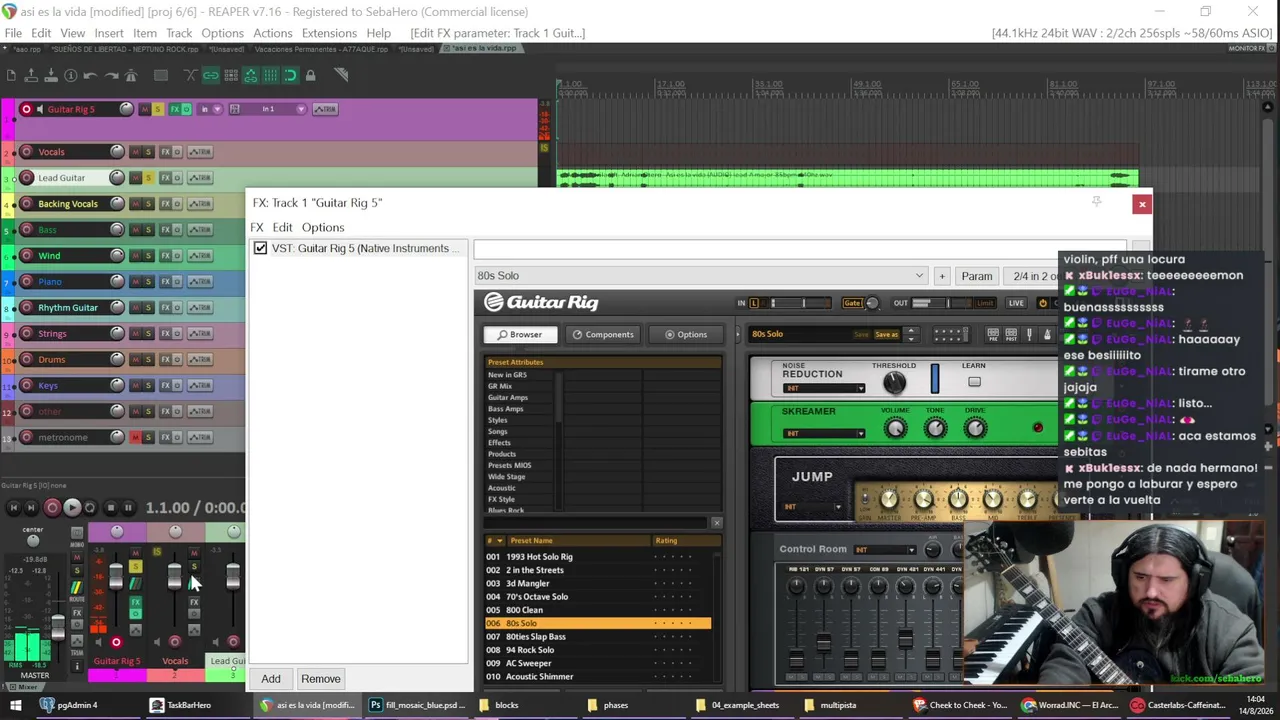Image resolution: width=1280 pixels, height=720 pixels.
Task: Pin the FX window with pushpin icon
Action: 1096,202
